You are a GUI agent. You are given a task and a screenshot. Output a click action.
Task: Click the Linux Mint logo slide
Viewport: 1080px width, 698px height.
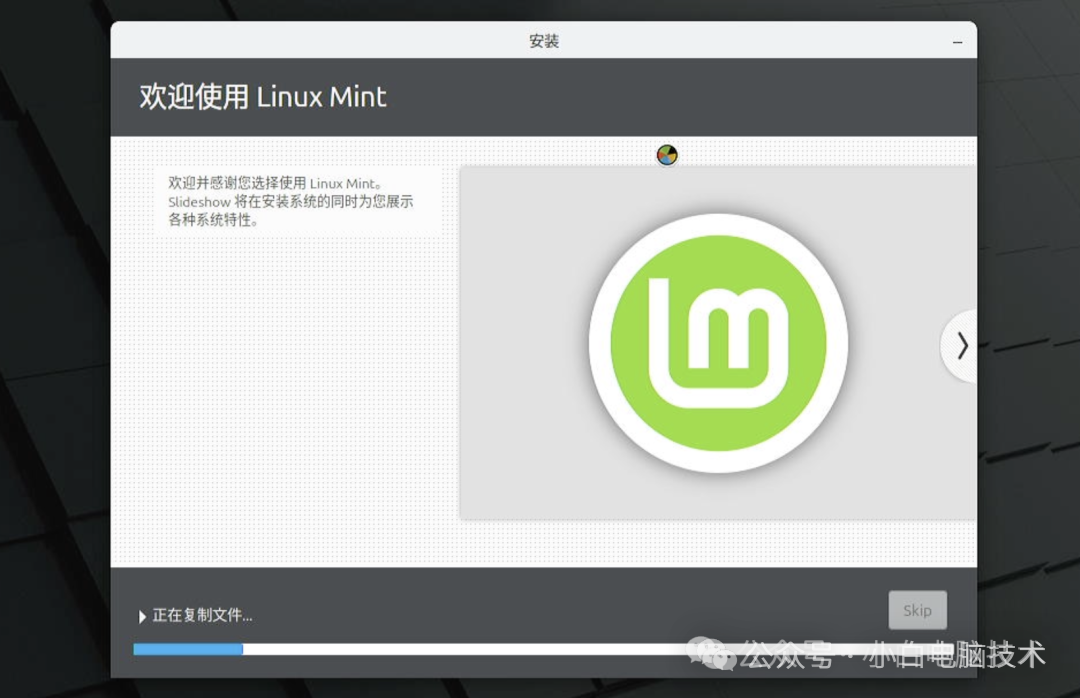tap(718, 342)
